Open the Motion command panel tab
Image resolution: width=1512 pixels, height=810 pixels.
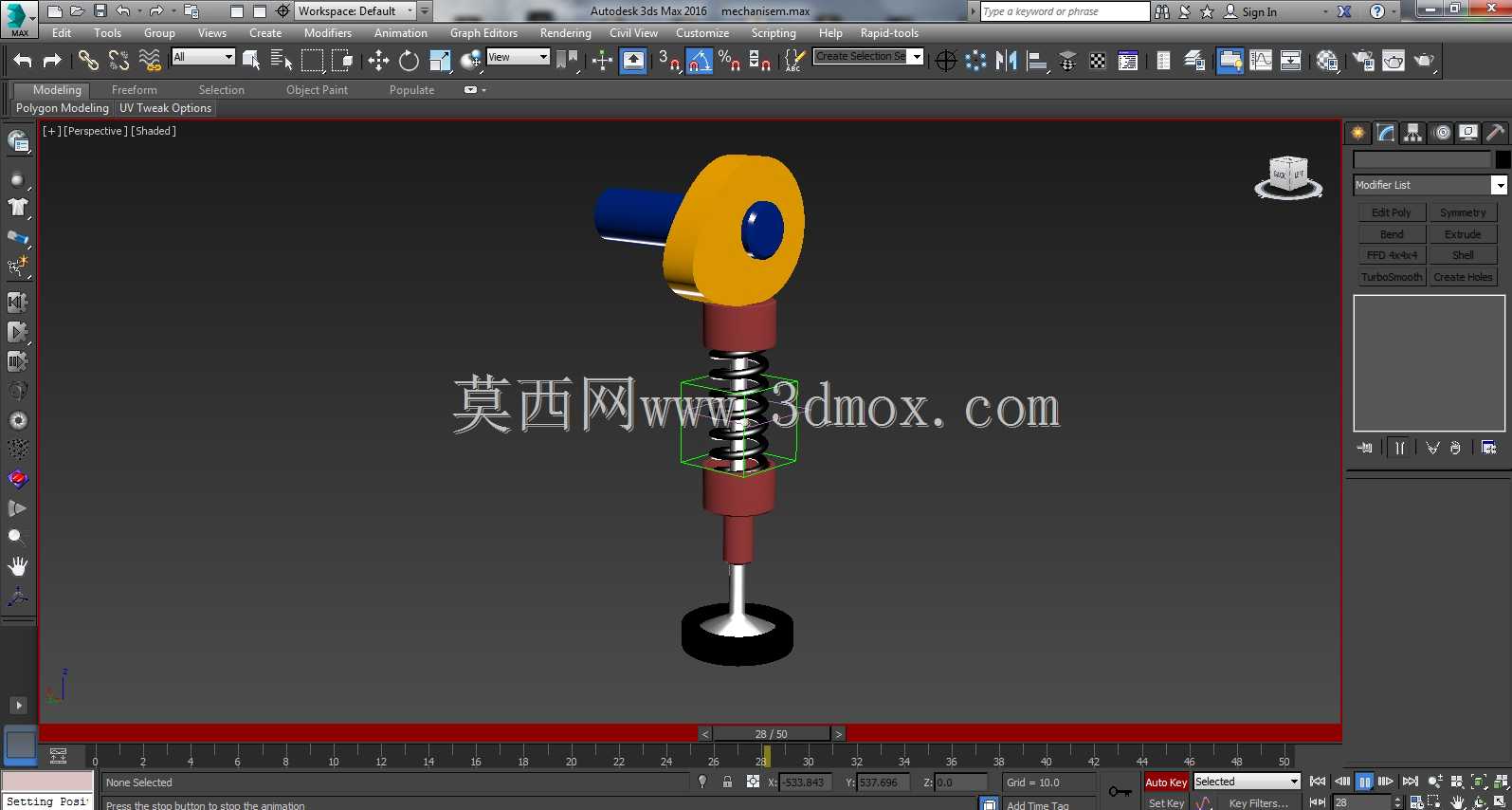1442,133
